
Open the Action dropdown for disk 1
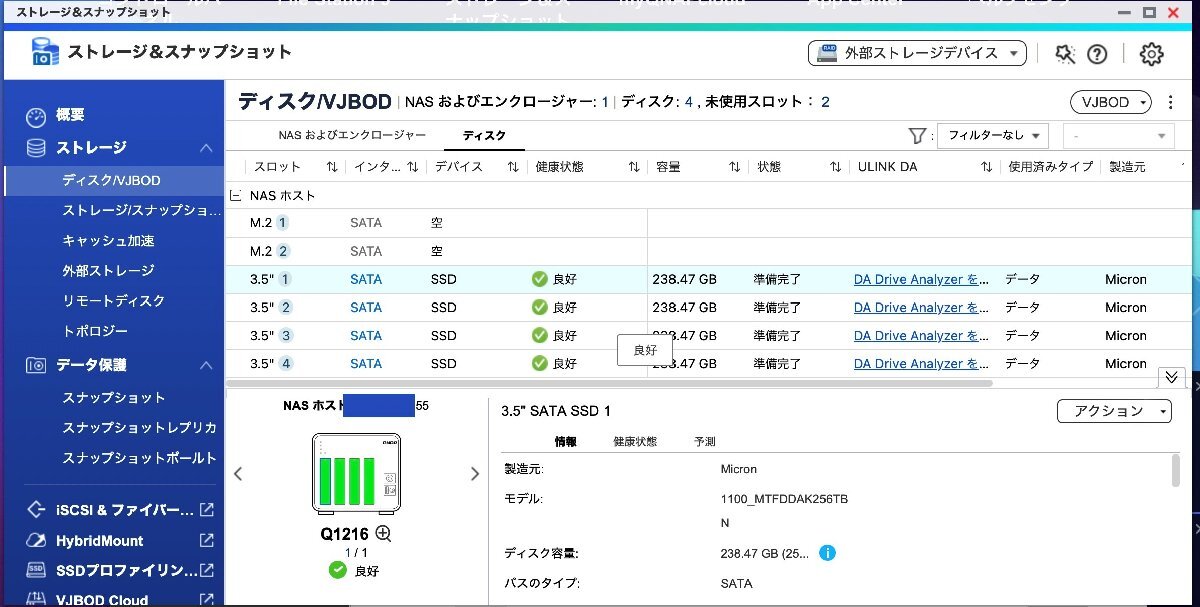pos(1114,411)
